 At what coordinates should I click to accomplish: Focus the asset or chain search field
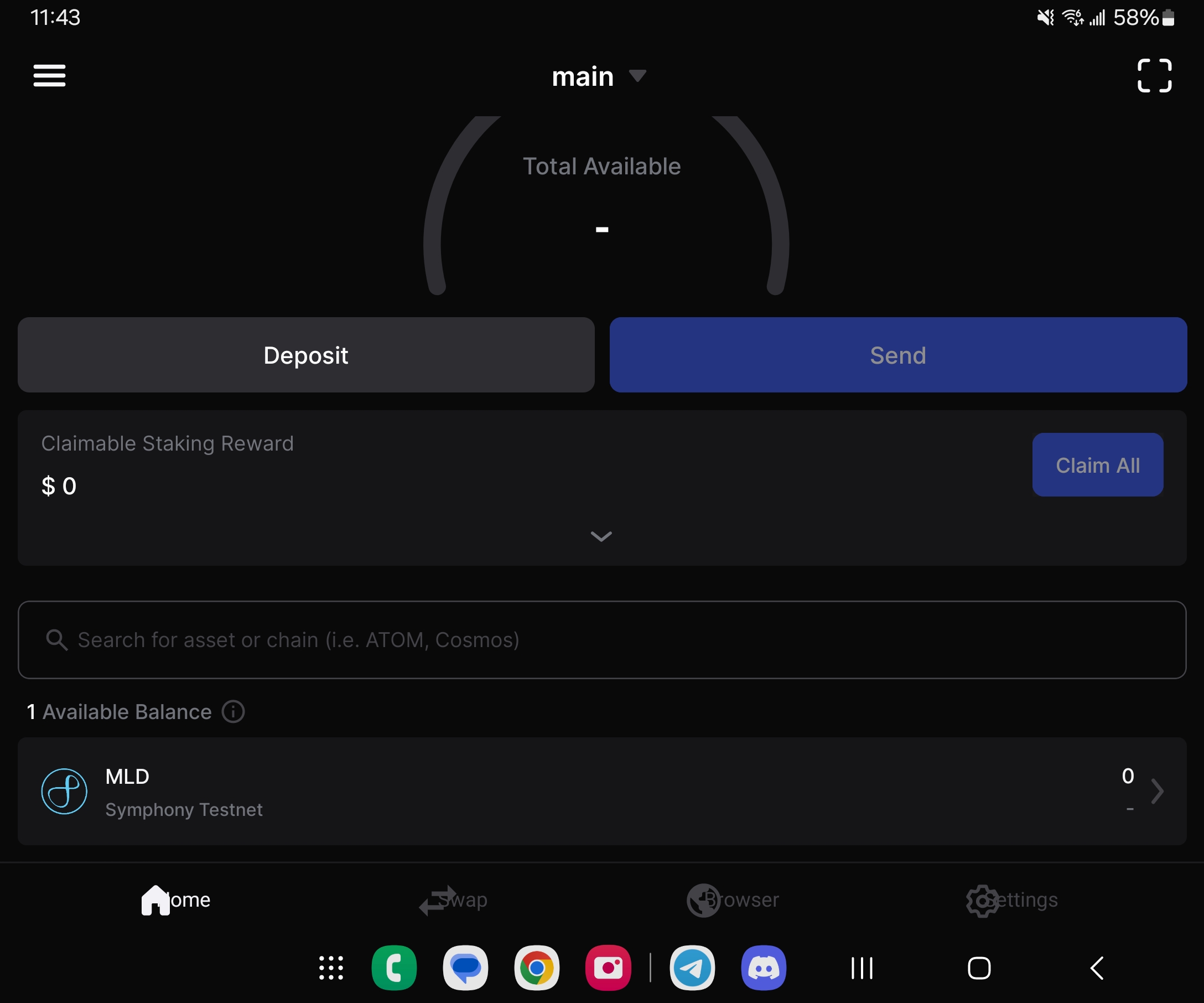pyautogui.click(x=602, y=640)
